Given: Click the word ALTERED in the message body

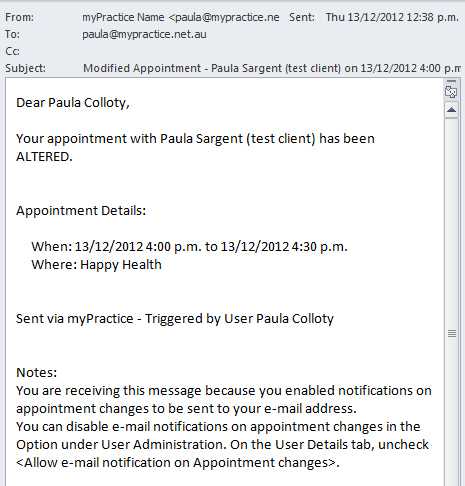Looking at the screenshot, I should click(x=44, y=157).
